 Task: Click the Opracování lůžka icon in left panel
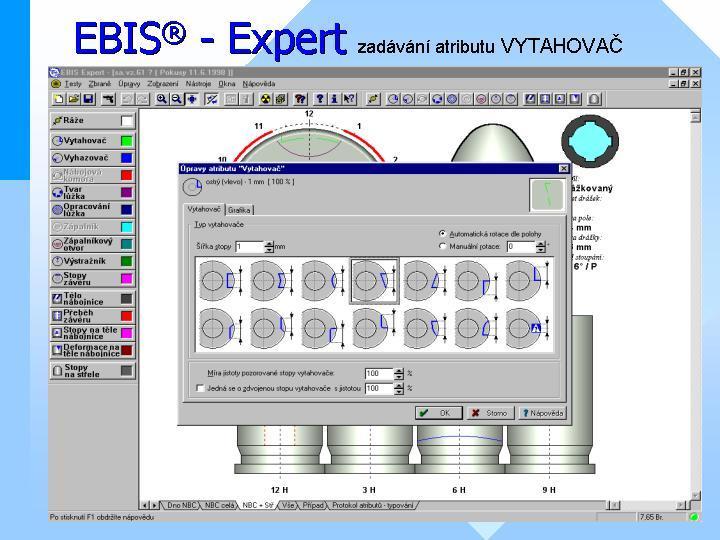pyautogui.click(x=57, y=210)
